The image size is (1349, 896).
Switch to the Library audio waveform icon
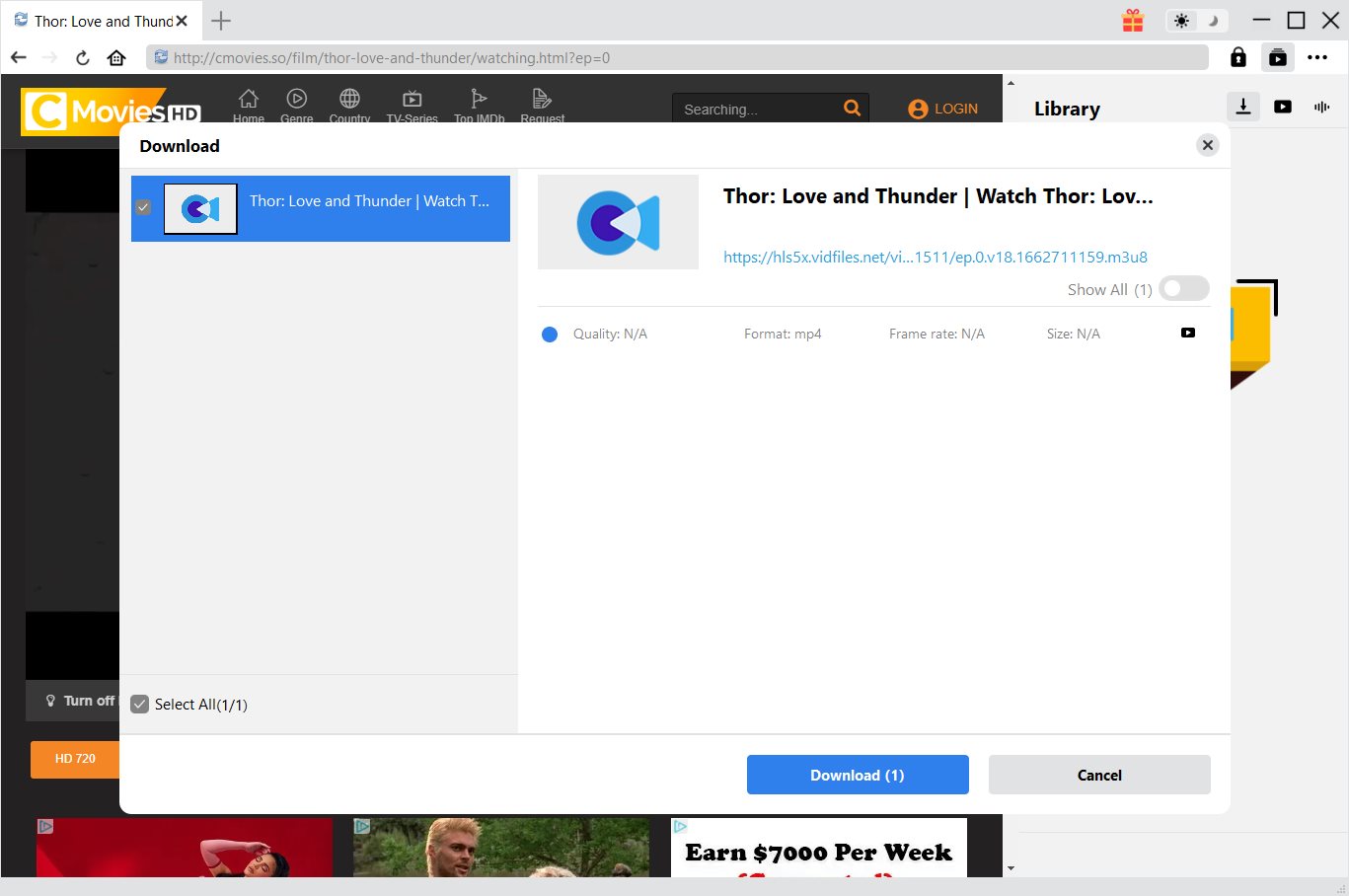1321,107
